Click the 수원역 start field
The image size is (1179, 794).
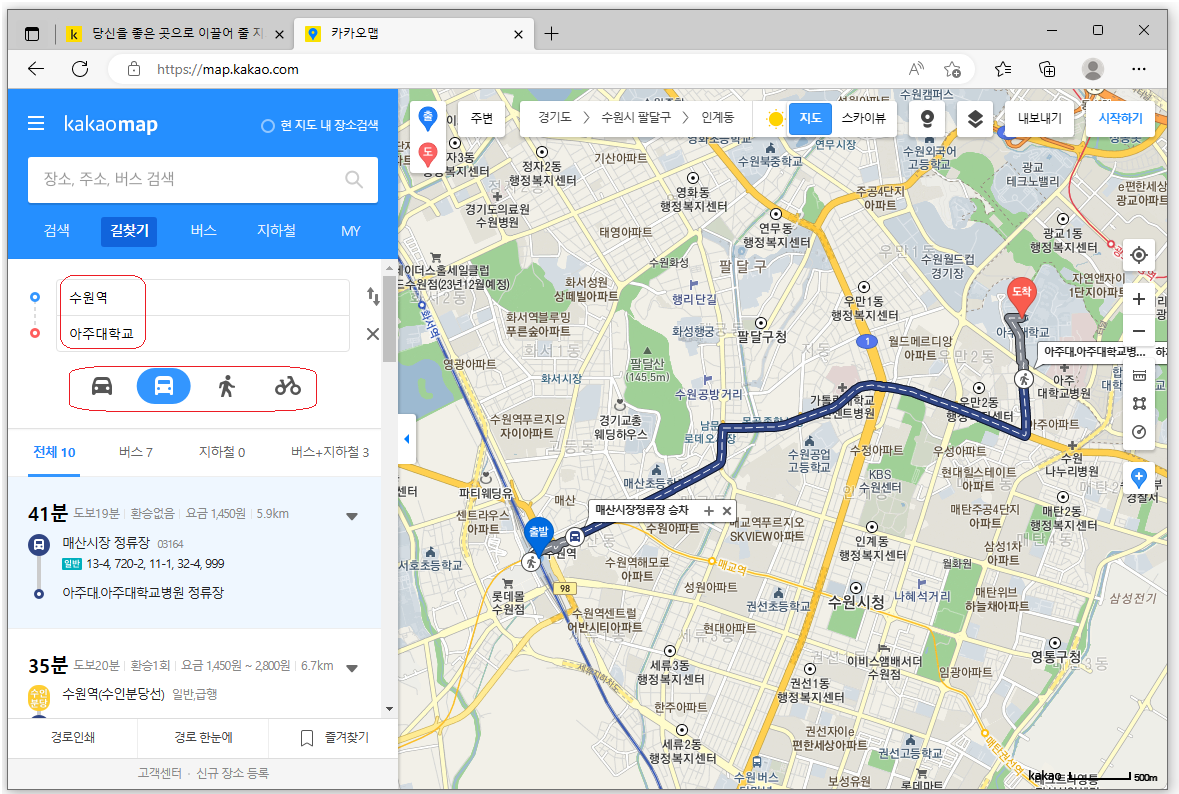203,298
